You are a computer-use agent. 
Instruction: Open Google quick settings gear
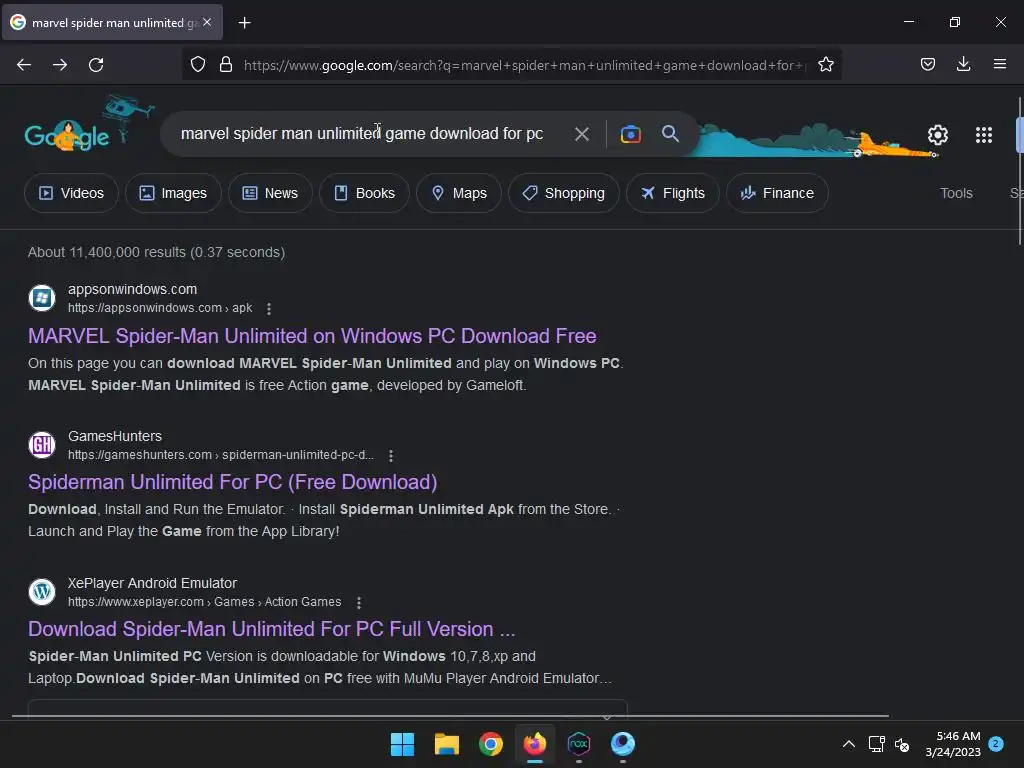click(938, 135)
